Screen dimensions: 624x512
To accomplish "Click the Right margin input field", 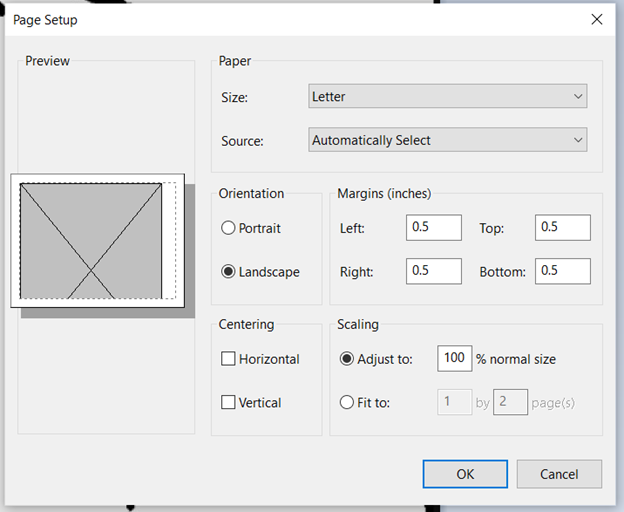I will click(x=434, y=271).
